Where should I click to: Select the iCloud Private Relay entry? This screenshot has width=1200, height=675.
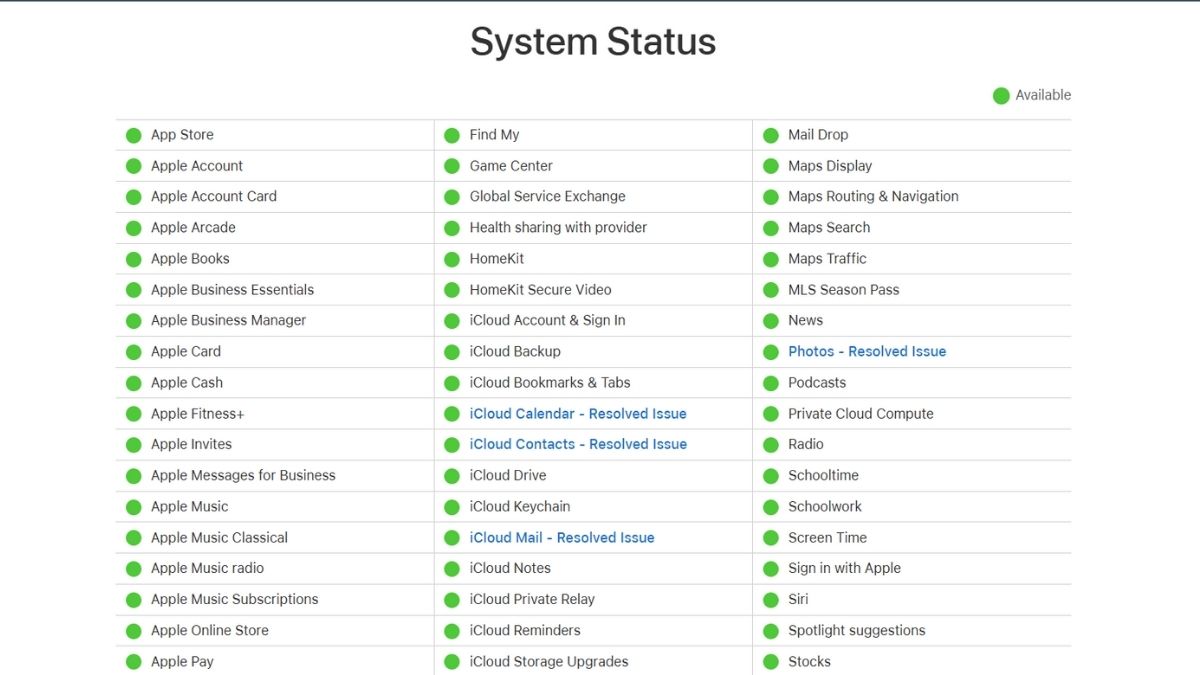click(x=532, y=600)
